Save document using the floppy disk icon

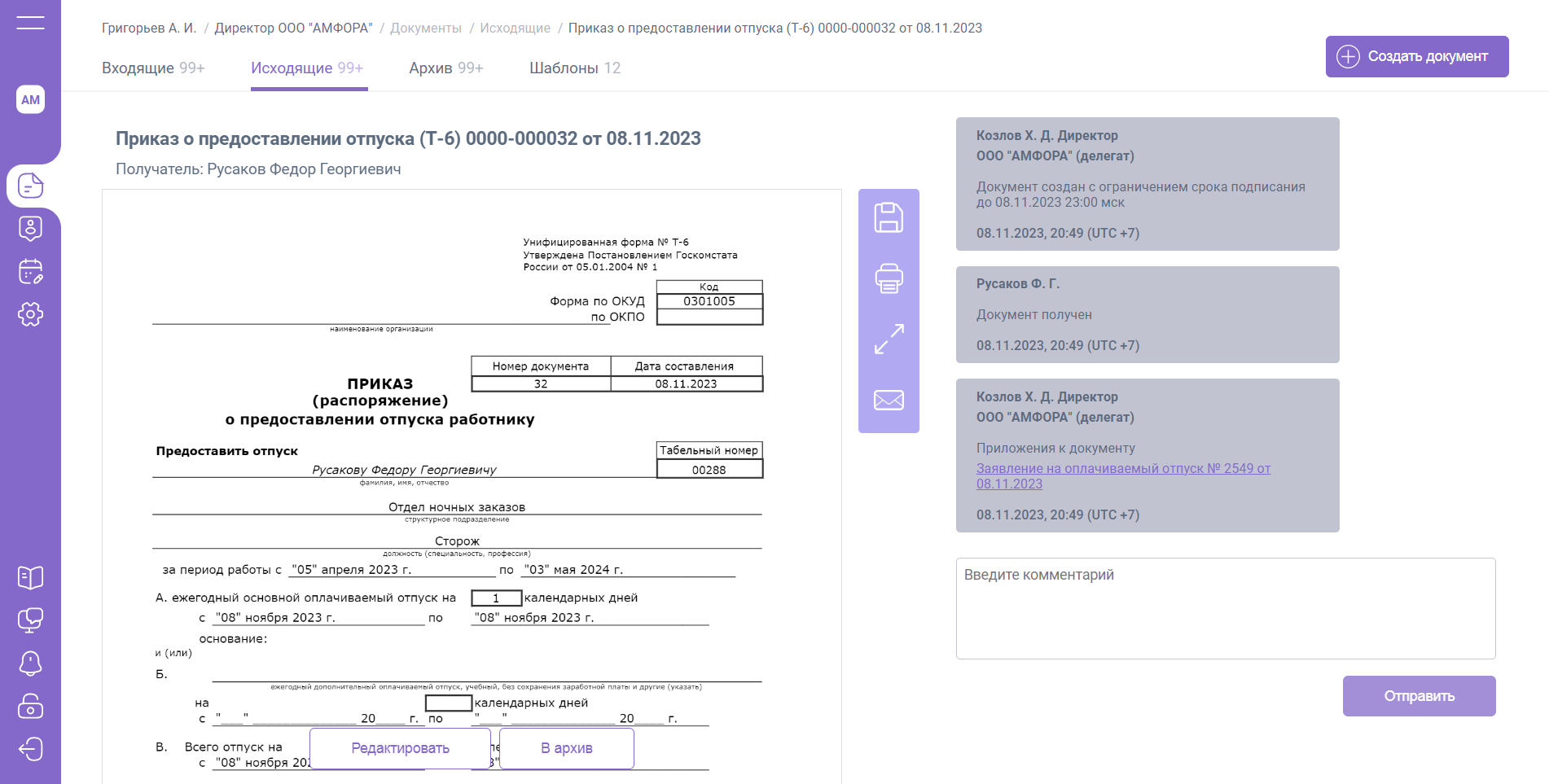coord(889,217)
